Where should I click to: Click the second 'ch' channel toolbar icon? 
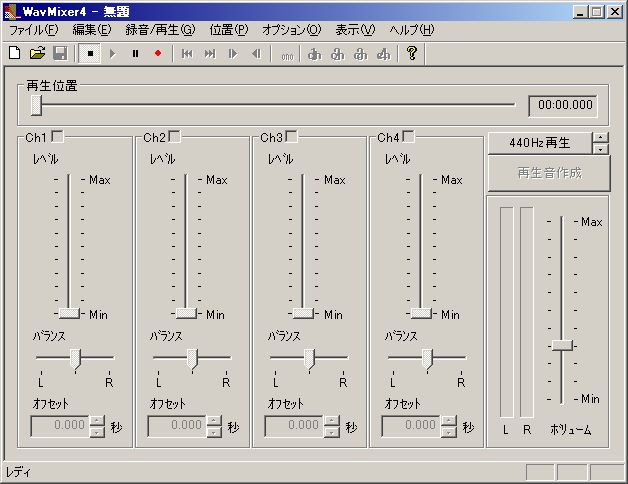pyautogui.click(x=338, y=54)
